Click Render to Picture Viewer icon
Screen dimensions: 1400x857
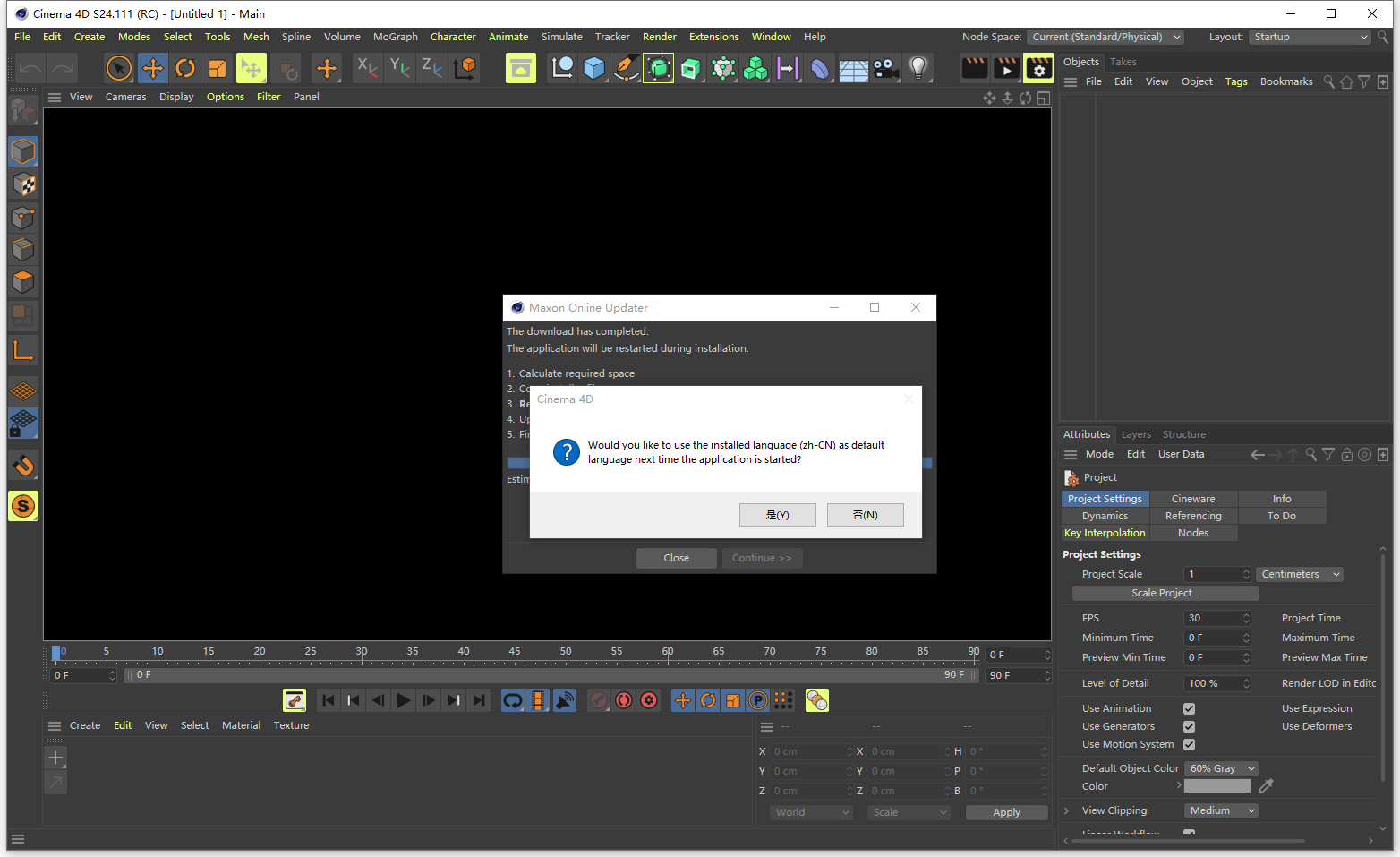[1006, 68]
